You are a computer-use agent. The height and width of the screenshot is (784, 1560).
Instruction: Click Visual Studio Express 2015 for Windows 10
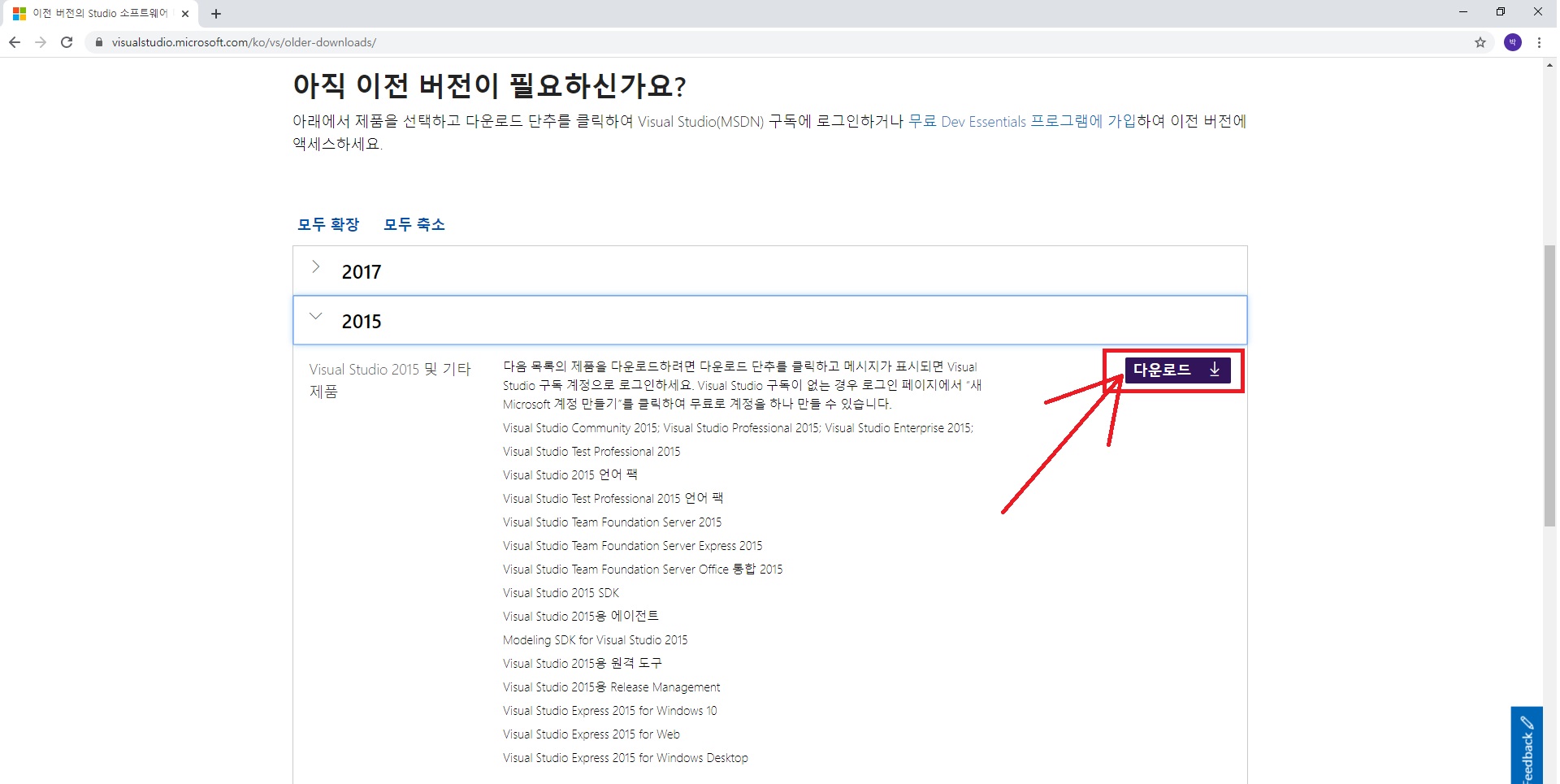click(x=609, y=711)
